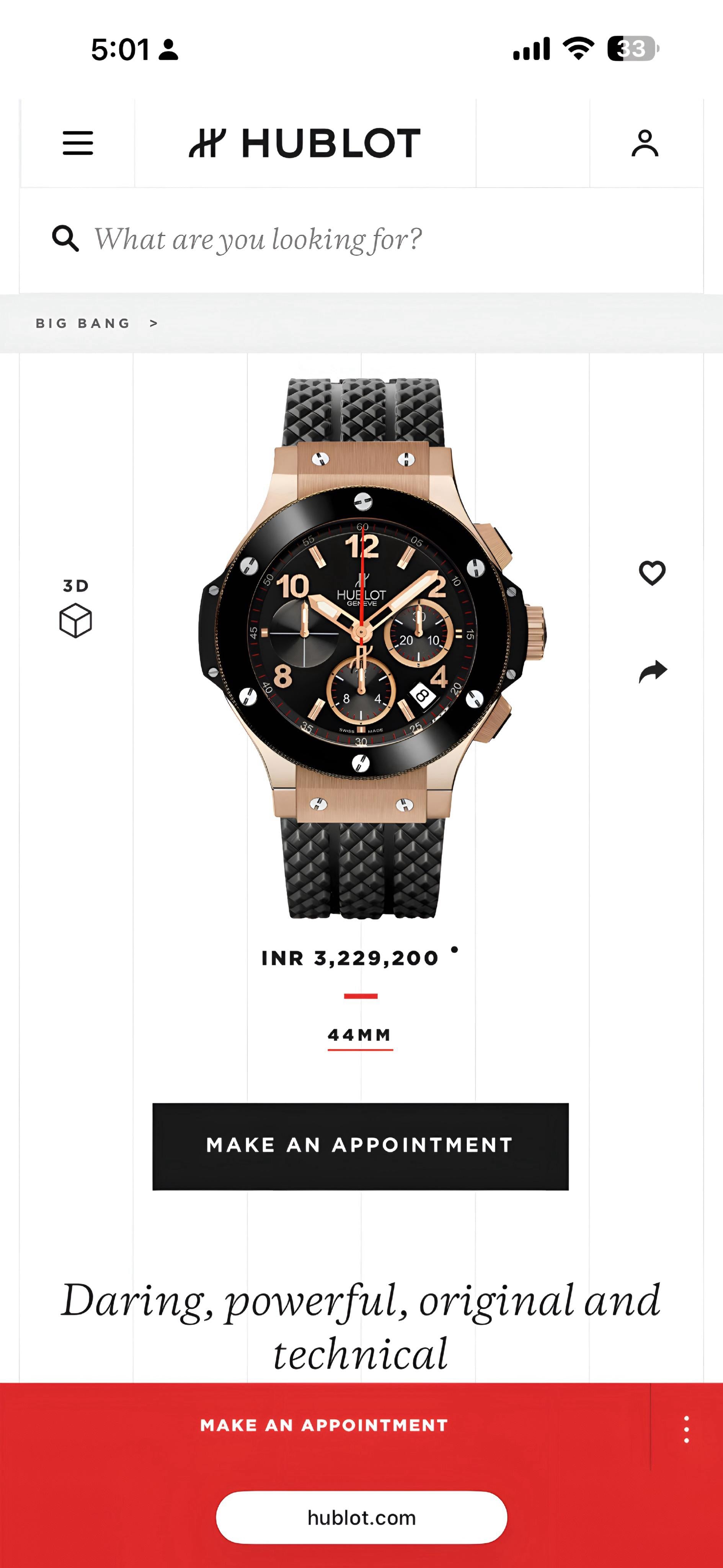Select the 44MM size tab
This screenshot has height=1568, width=723.
[360, 1036]
